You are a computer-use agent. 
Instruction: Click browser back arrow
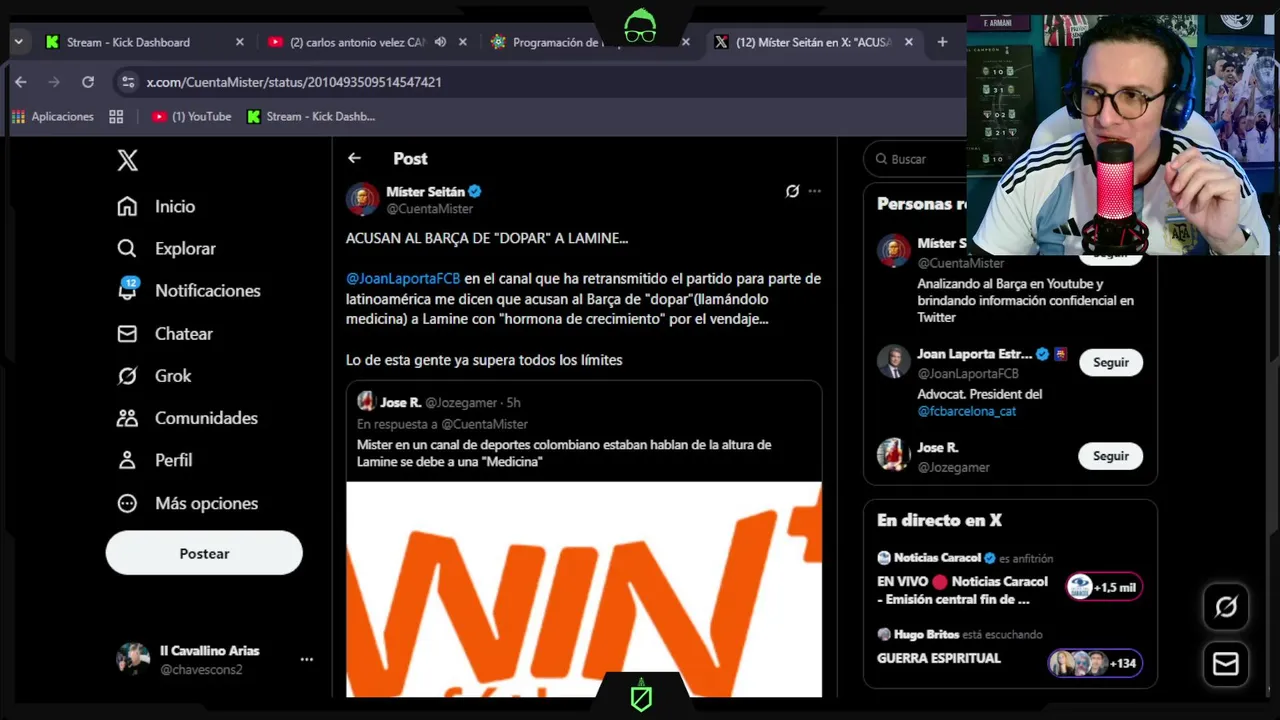tap(21, 82)
